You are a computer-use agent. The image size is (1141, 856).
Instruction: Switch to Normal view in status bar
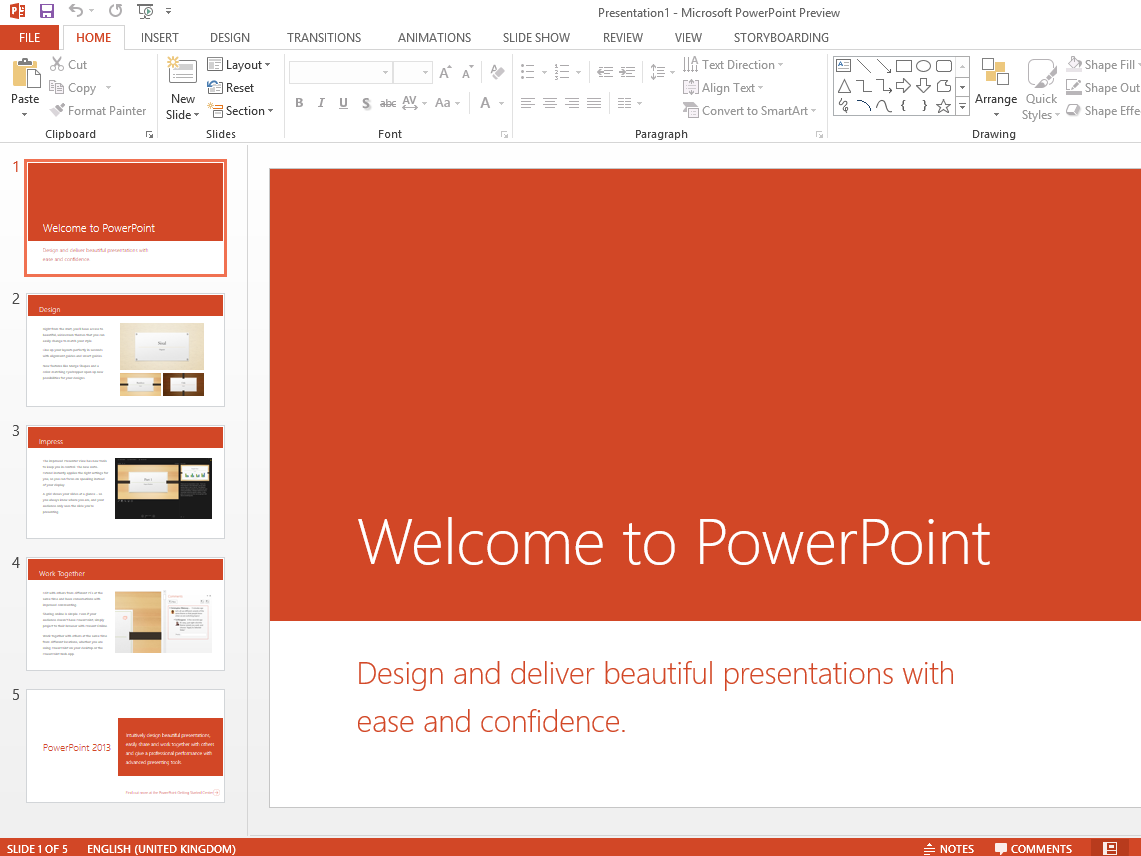1110,848
